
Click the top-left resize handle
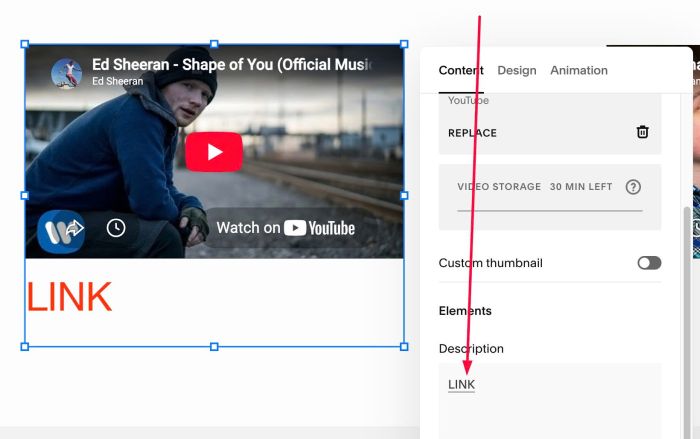point(25,44)
